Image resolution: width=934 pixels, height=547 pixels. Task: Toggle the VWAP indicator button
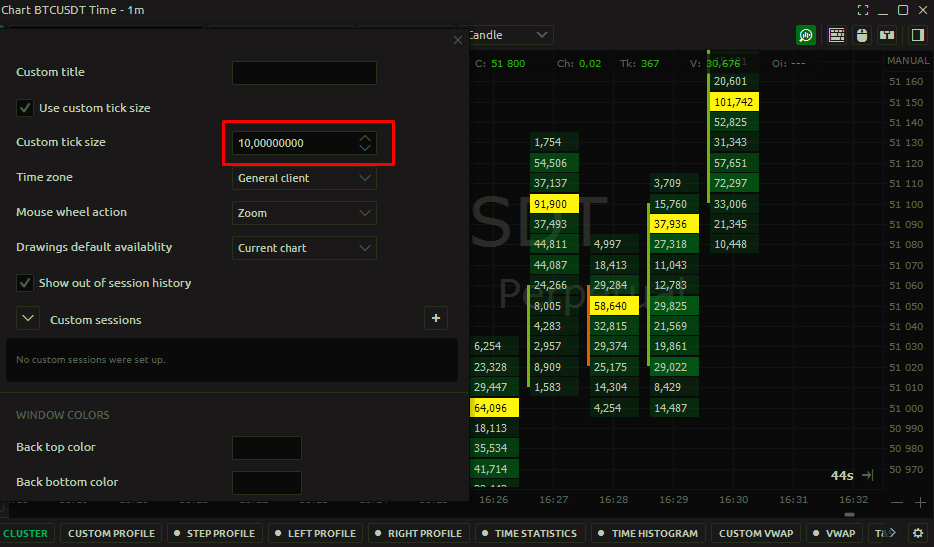click(834, 533)
